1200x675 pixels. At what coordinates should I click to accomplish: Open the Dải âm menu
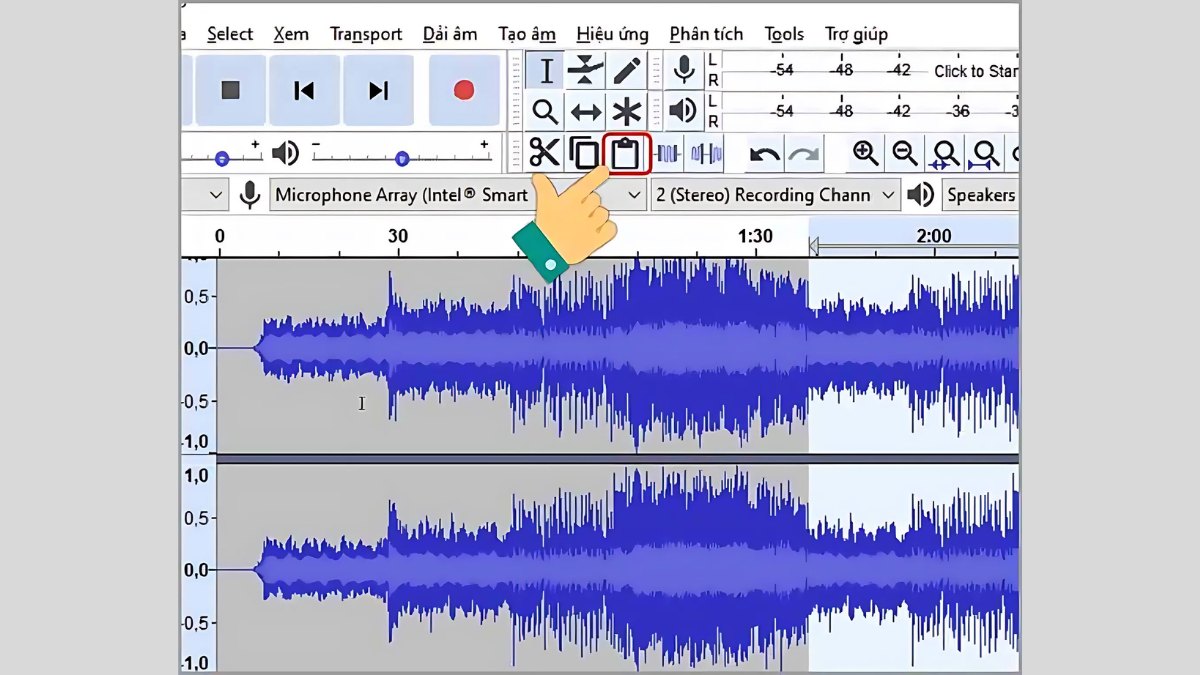pos(450,34)
